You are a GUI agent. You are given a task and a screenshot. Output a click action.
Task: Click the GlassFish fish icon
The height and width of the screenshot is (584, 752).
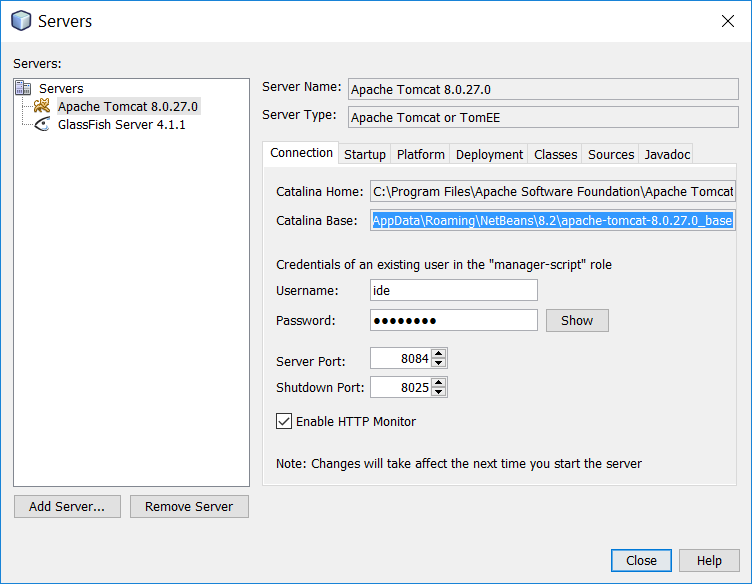(42, 124)
